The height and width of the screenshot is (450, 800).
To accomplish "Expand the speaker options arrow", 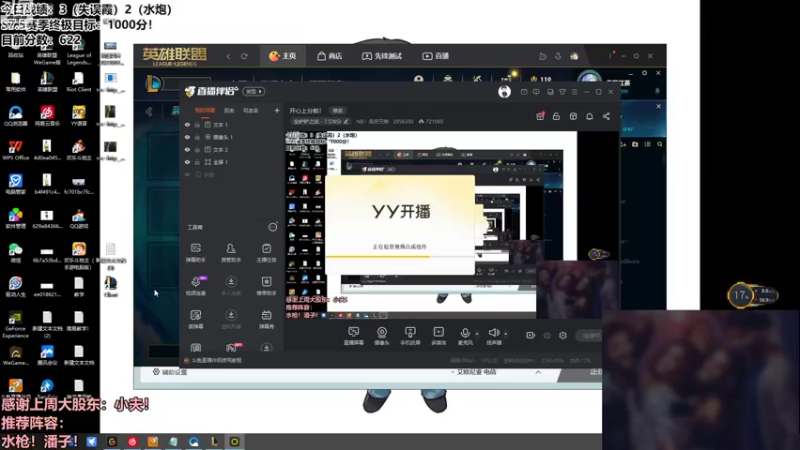I will [x=506, y=334].
